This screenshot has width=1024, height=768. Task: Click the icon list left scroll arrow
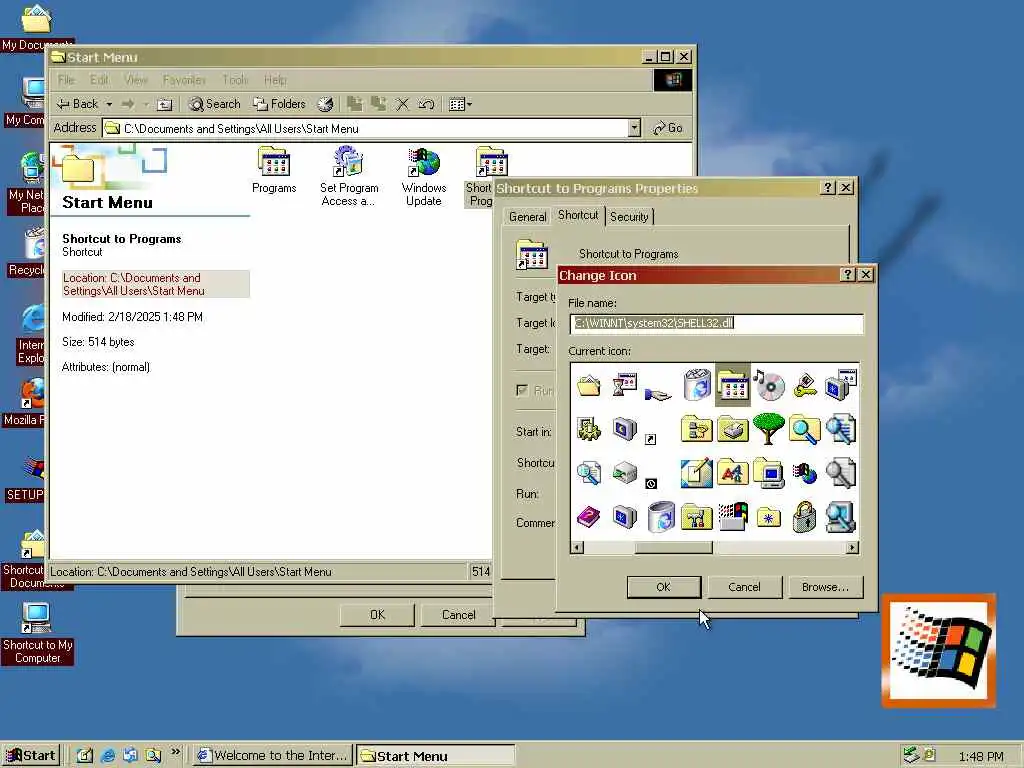tap(577, 547)
